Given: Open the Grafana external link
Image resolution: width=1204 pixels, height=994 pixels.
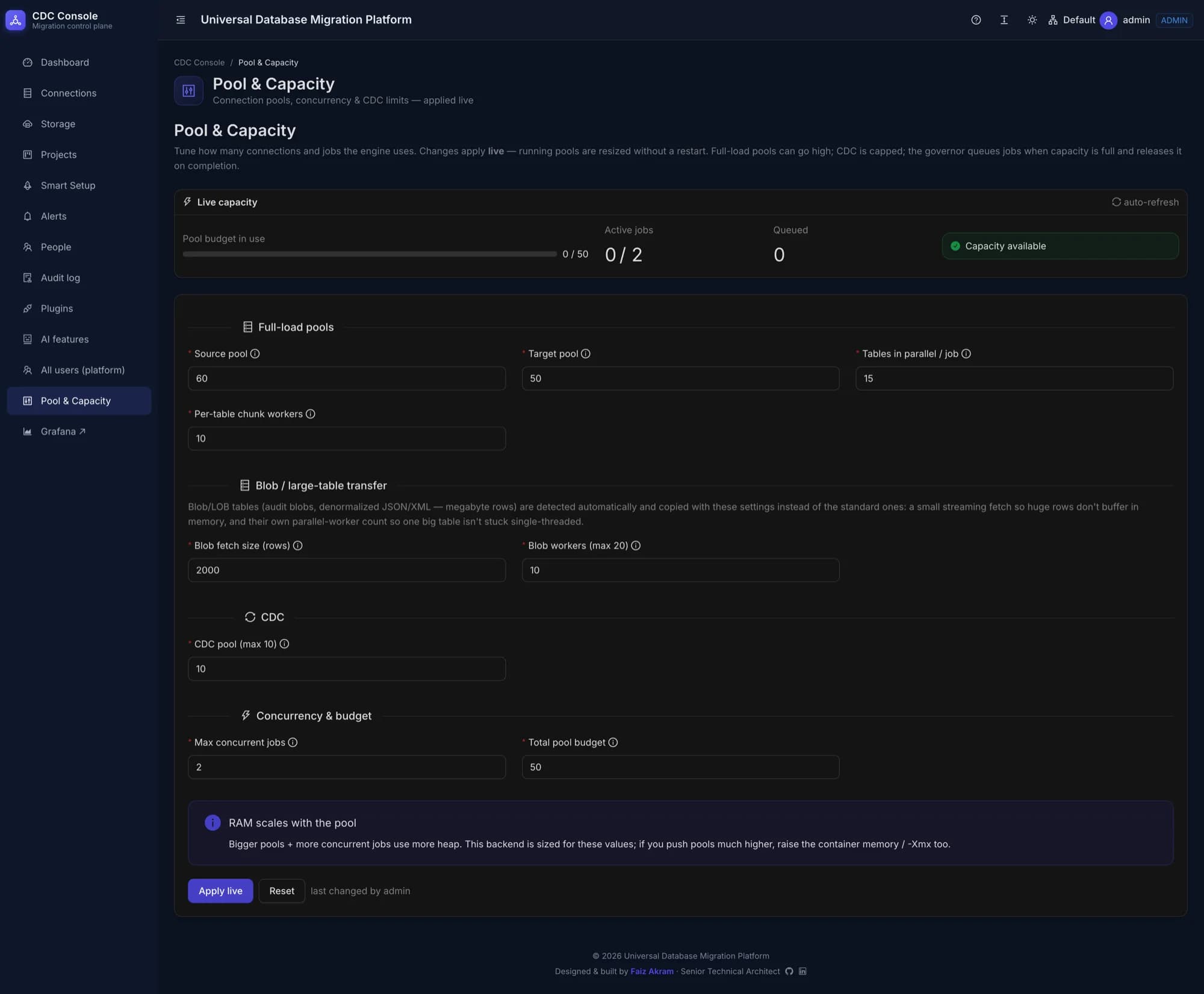Looking at the screenshot, I should click(x=79, y=432).
